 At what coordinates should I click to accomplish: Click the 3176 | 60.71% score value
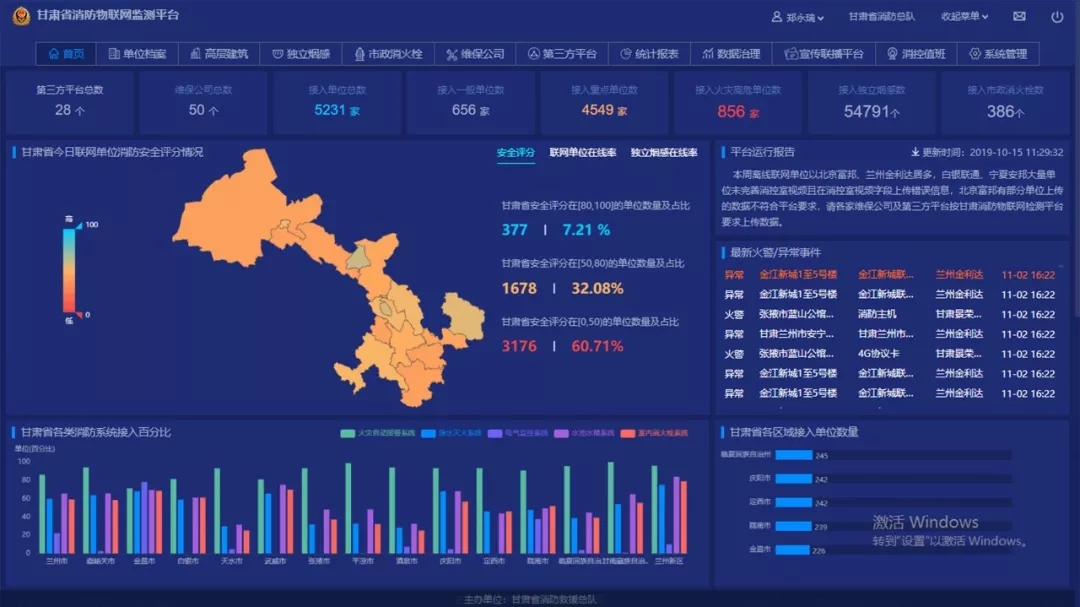tap(563, 347)
